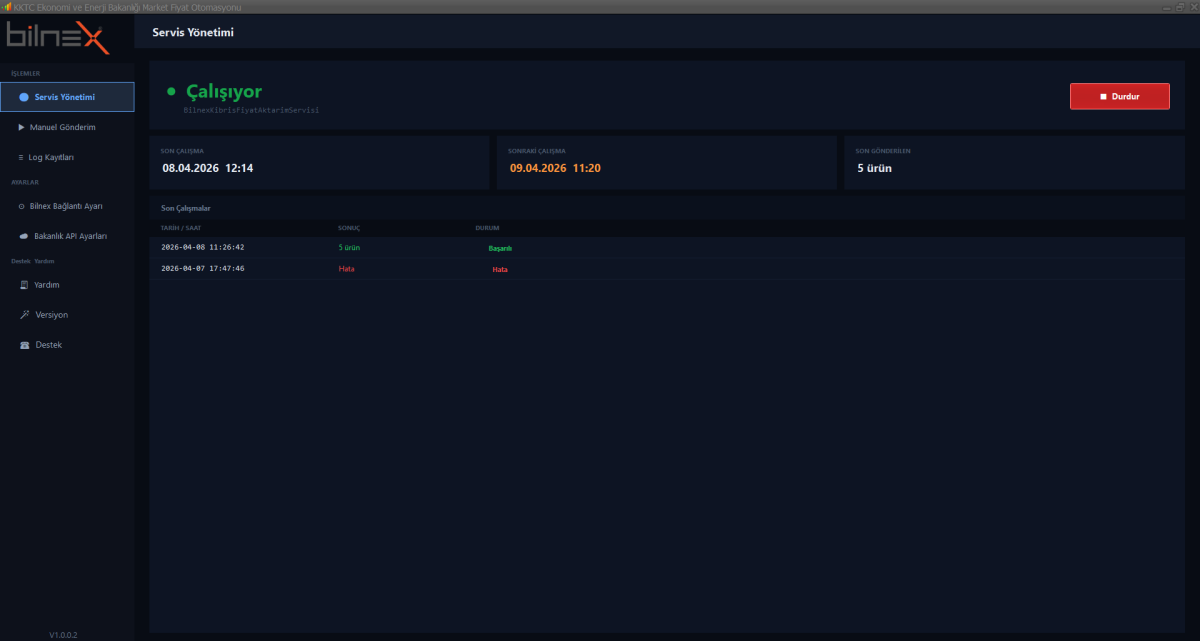Click the Sonraki Çalışma card showing 09.04.2026
The image size is (1200, 641).
pos(666,162)
